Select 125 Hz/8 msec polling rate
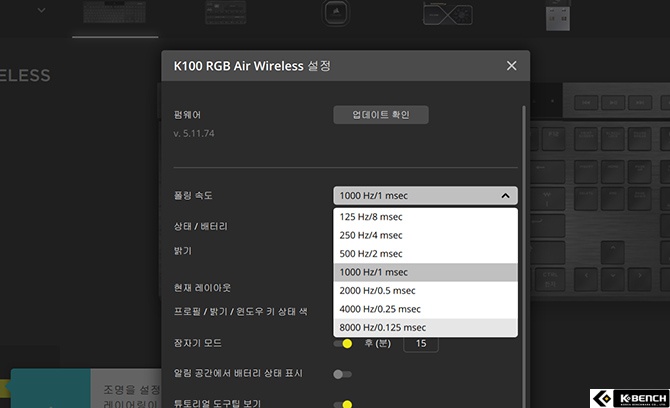 tap(425, 217)
